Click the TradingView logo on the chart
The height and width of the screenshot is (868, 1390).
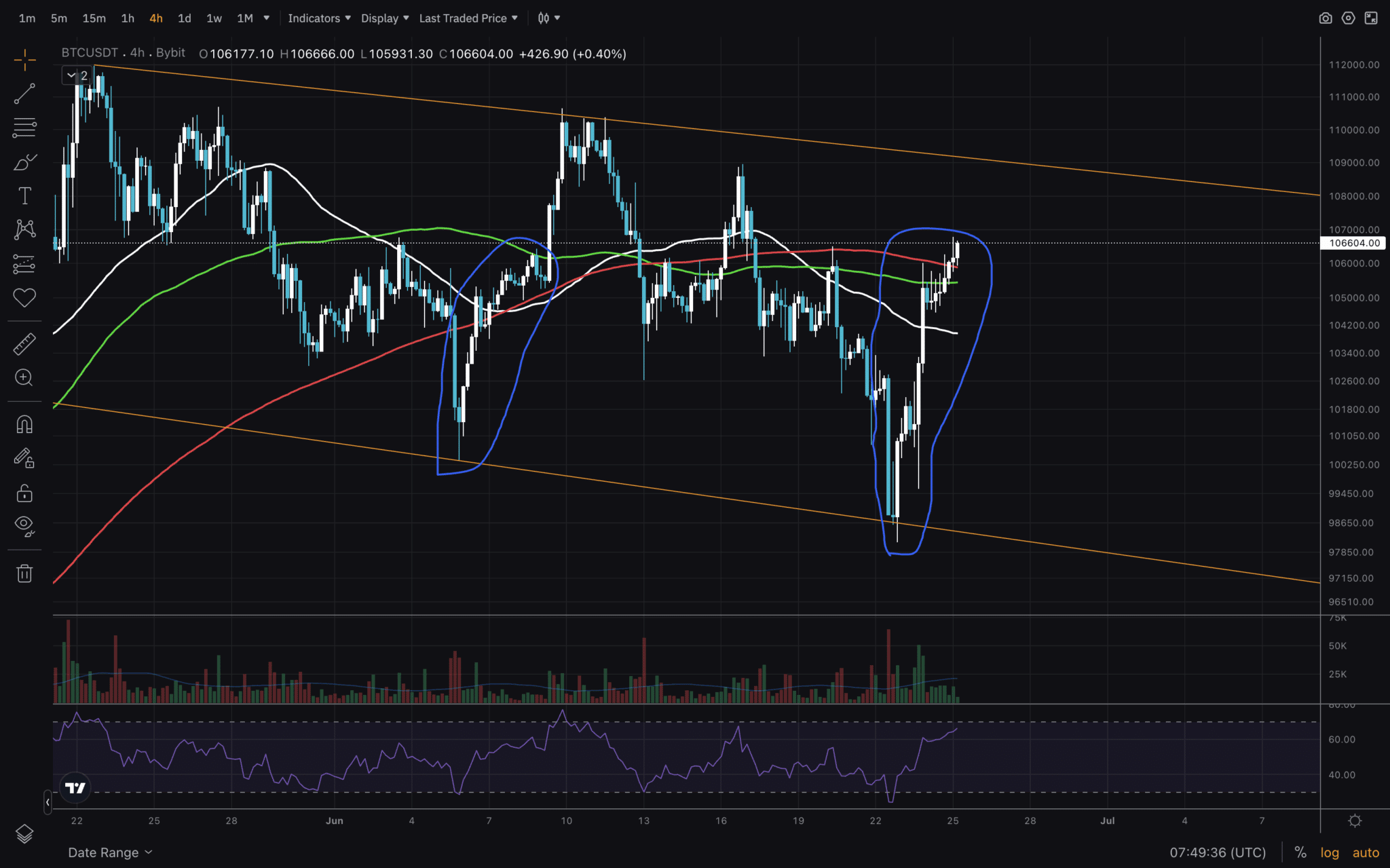(75, 788)
